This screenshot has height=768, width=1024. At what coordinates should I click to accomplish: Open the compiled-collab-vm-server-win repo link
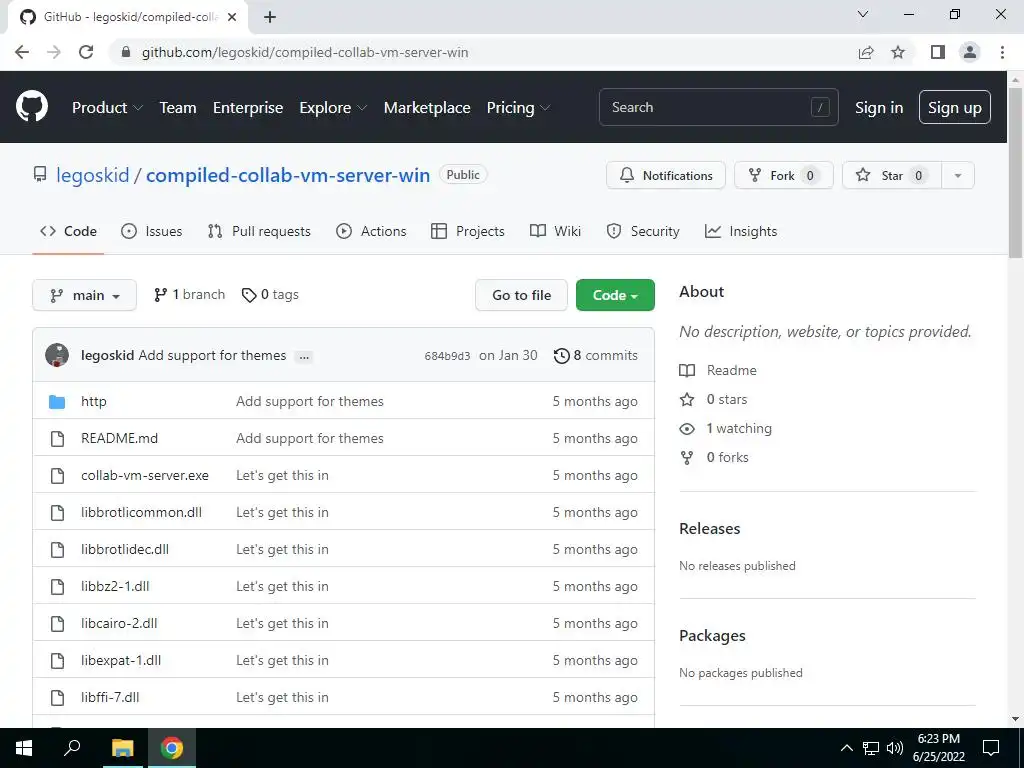pos(288,176)
